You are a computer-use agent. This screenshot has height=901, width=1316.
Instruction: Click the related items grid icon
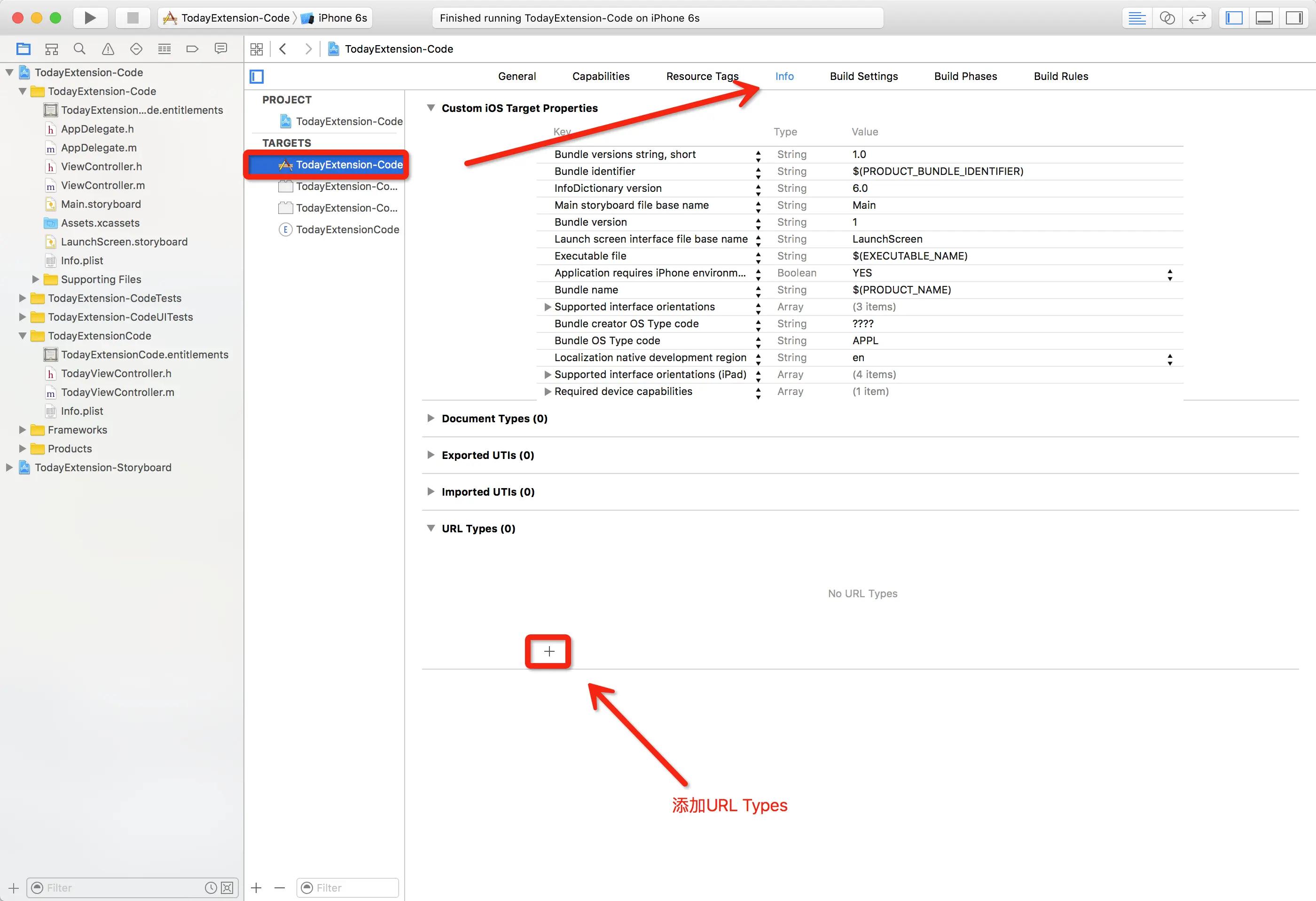[x=257, y=49]
